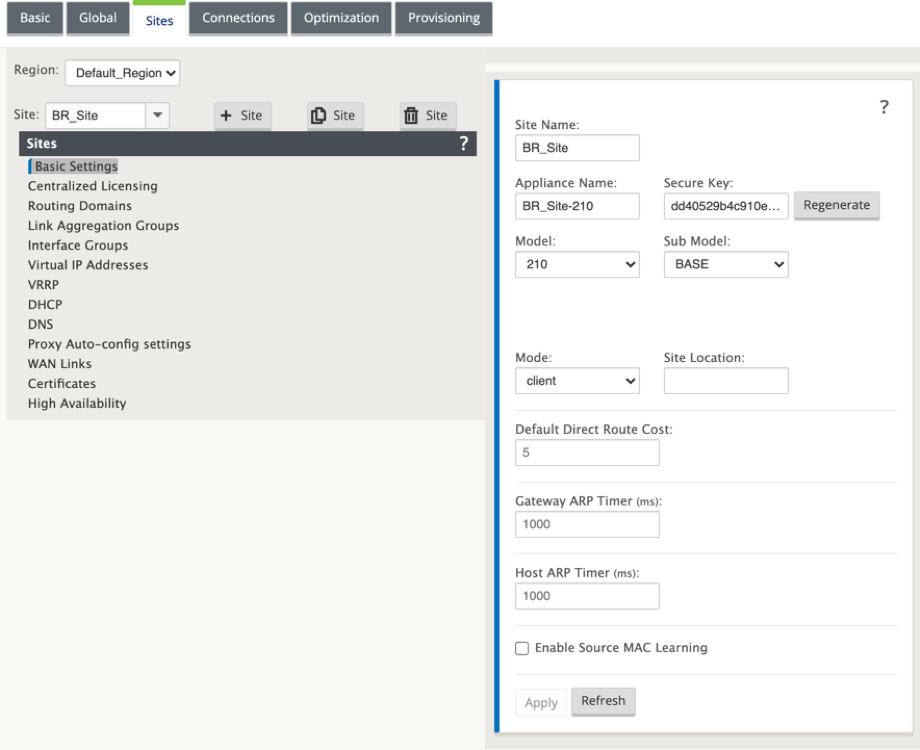Open DHCP settings
This screenshot has width=920, height=750.
coord(45,305)
